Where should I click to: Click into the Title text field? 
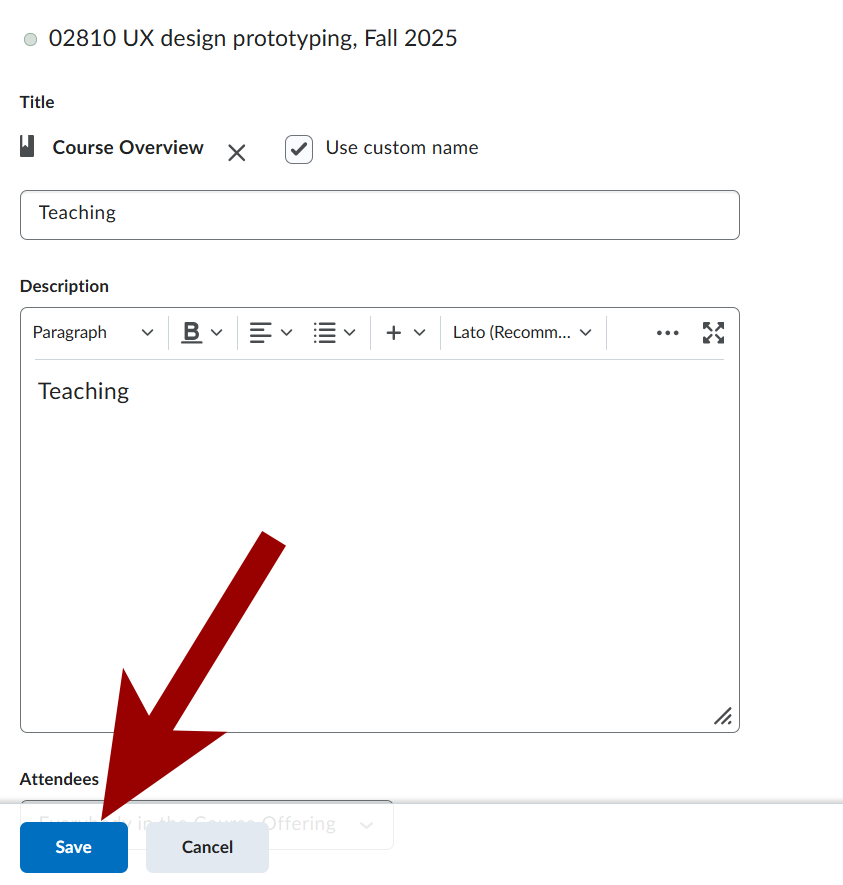[380, 215]
